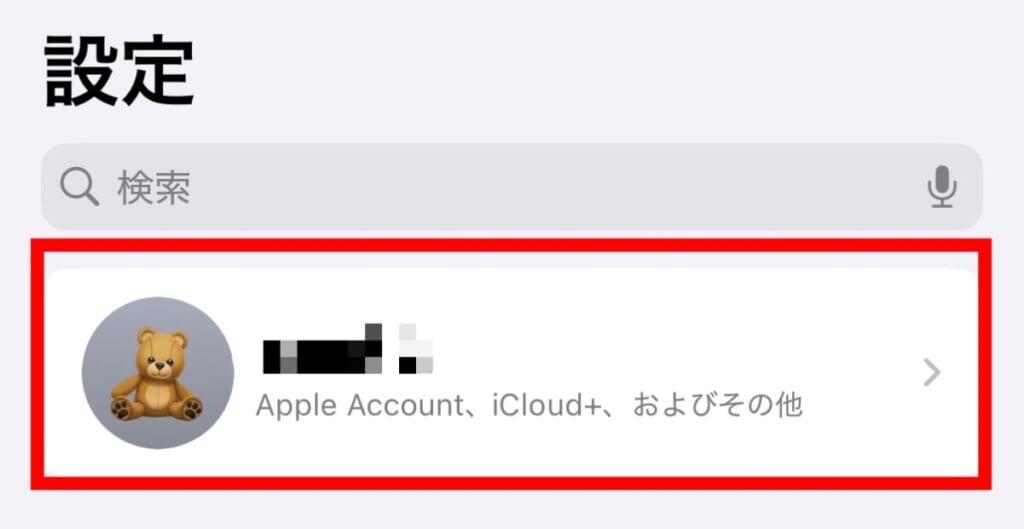The width and height of the screenshot is (1024, 529).
Task: Start voice search with the mic icon
Action: click(x=942, y=187)
